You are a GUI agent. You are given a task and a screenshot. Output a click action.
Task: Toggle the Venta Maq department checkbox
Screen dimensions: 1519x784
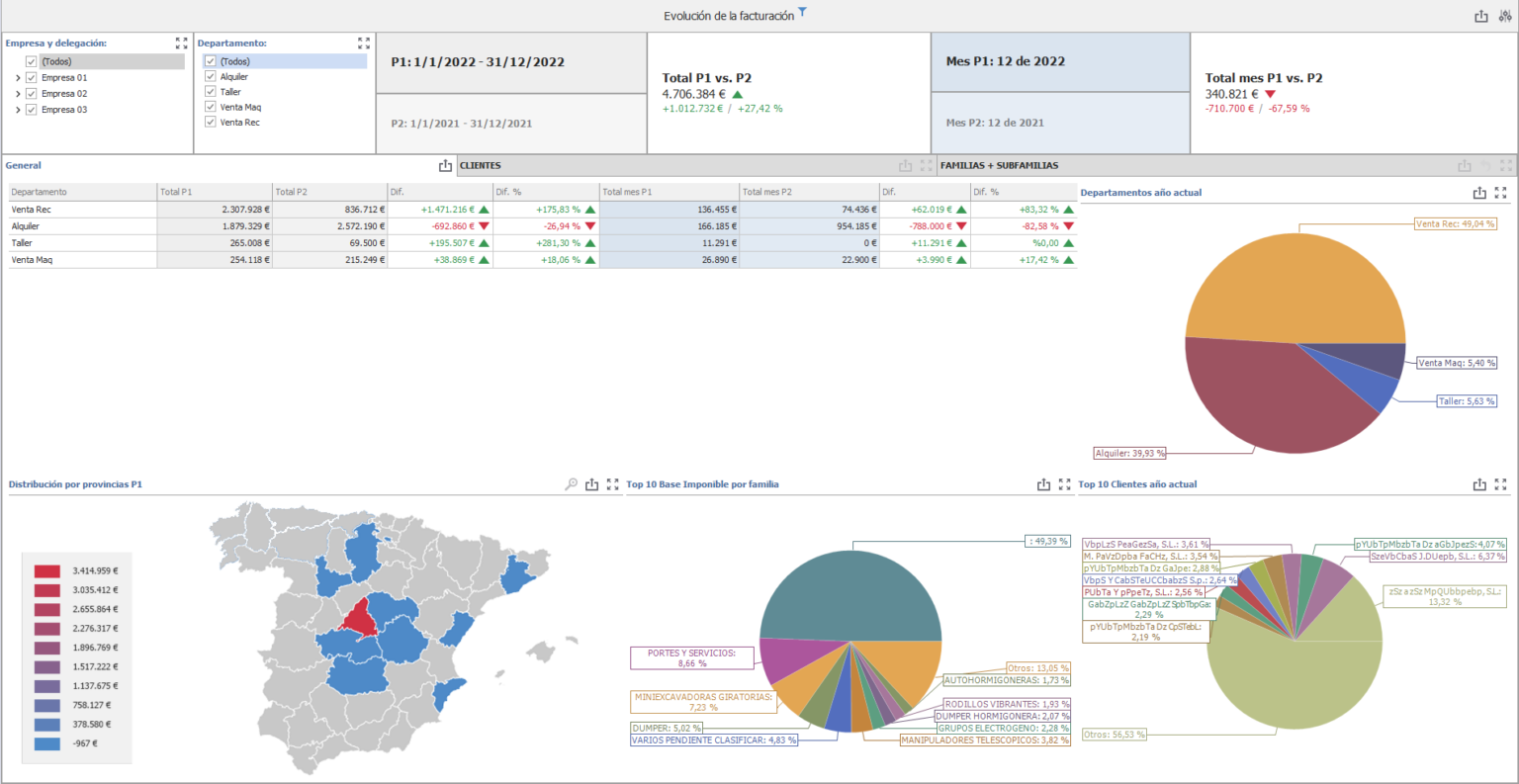[x=211, y=107]
